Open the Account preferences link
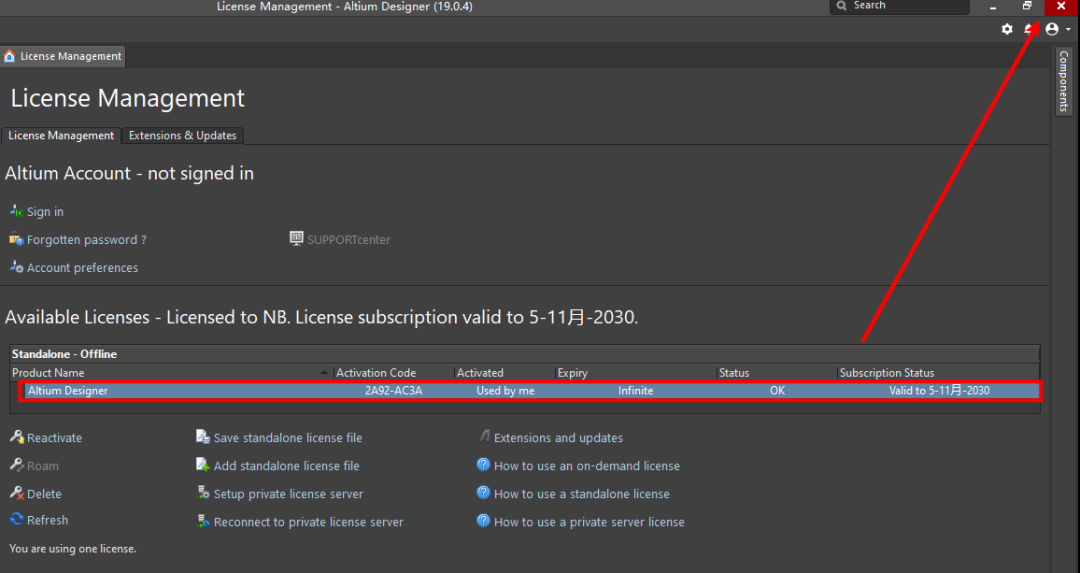This screenshot has width=1080, height=573. tap(83, 268)
